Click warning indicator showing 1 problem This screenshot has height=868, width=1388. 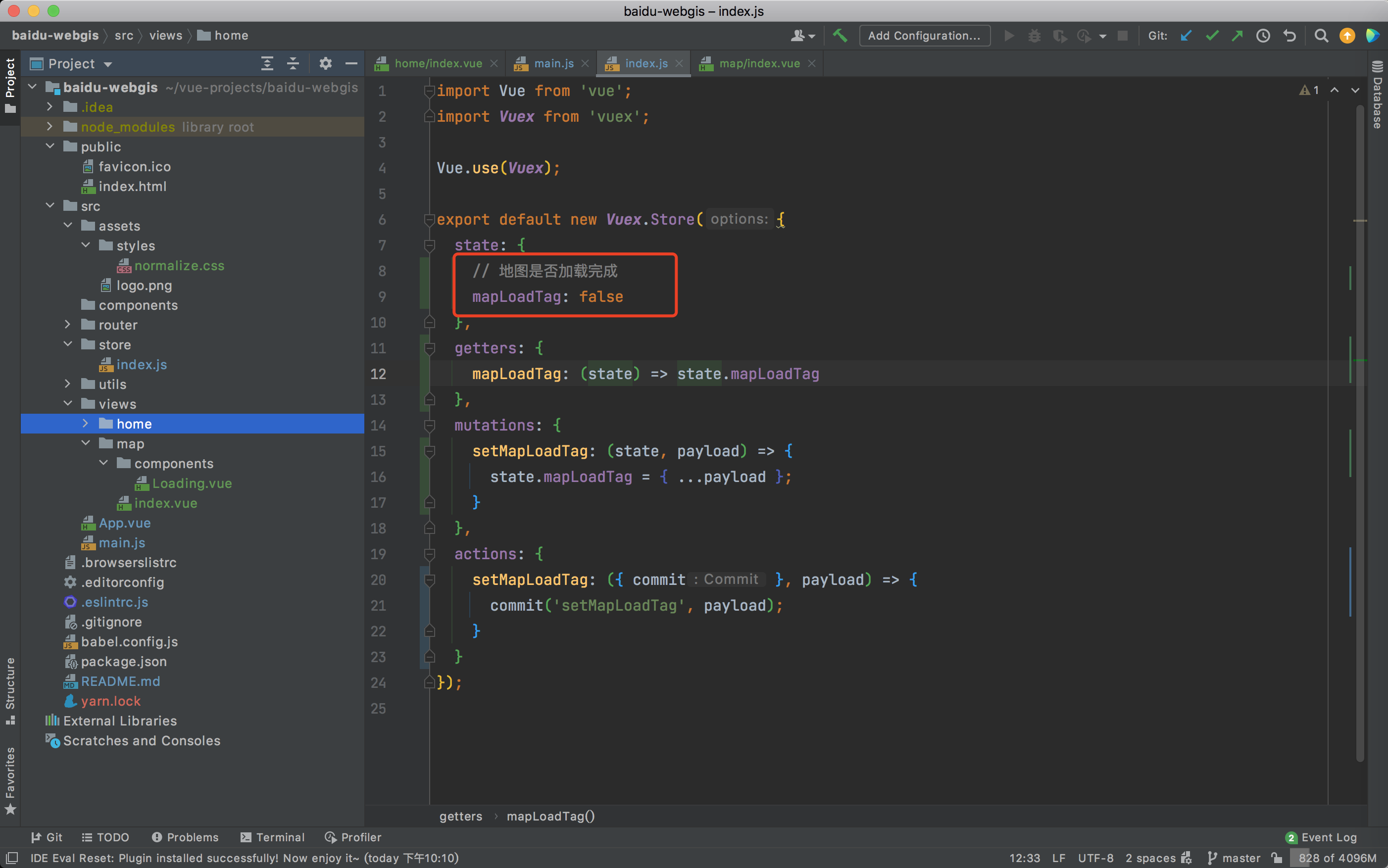click(x=1309, y=90)
